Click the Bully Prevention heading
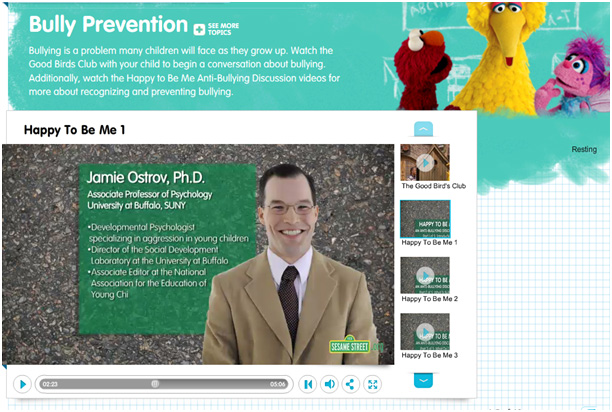Viewport: 612px width, 412px height. (x=108, y=25)
